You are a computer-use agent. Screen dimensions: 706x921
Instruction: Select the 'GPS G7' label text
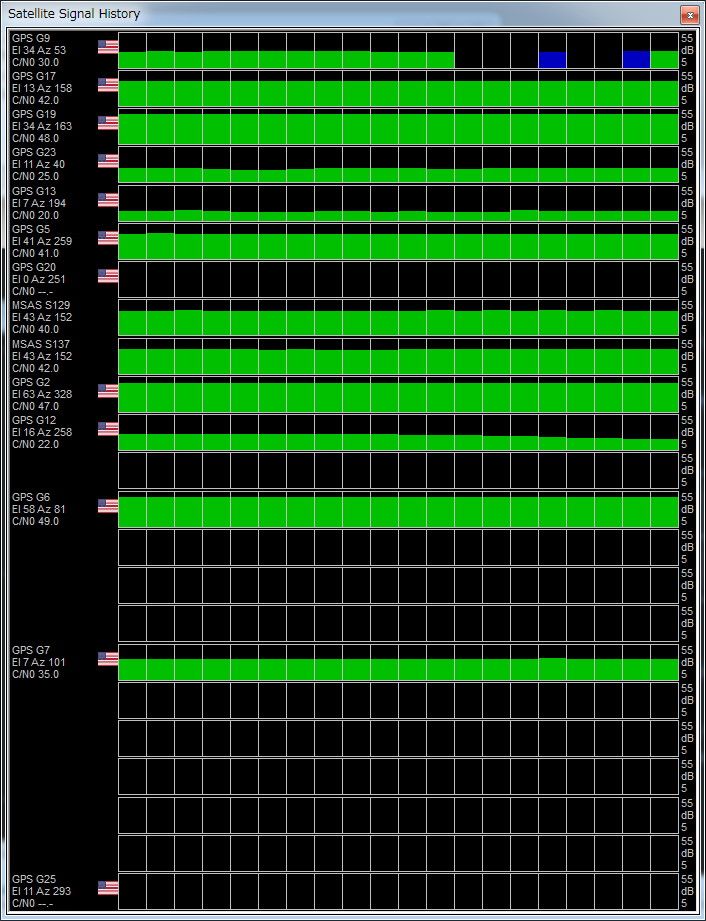31,650
